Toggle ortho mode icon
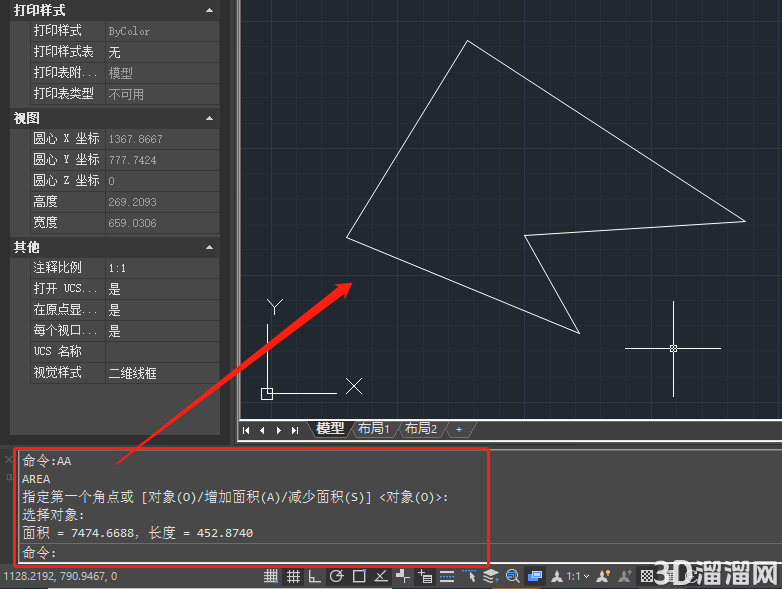 pyautogui.click(x=314, y=577)
